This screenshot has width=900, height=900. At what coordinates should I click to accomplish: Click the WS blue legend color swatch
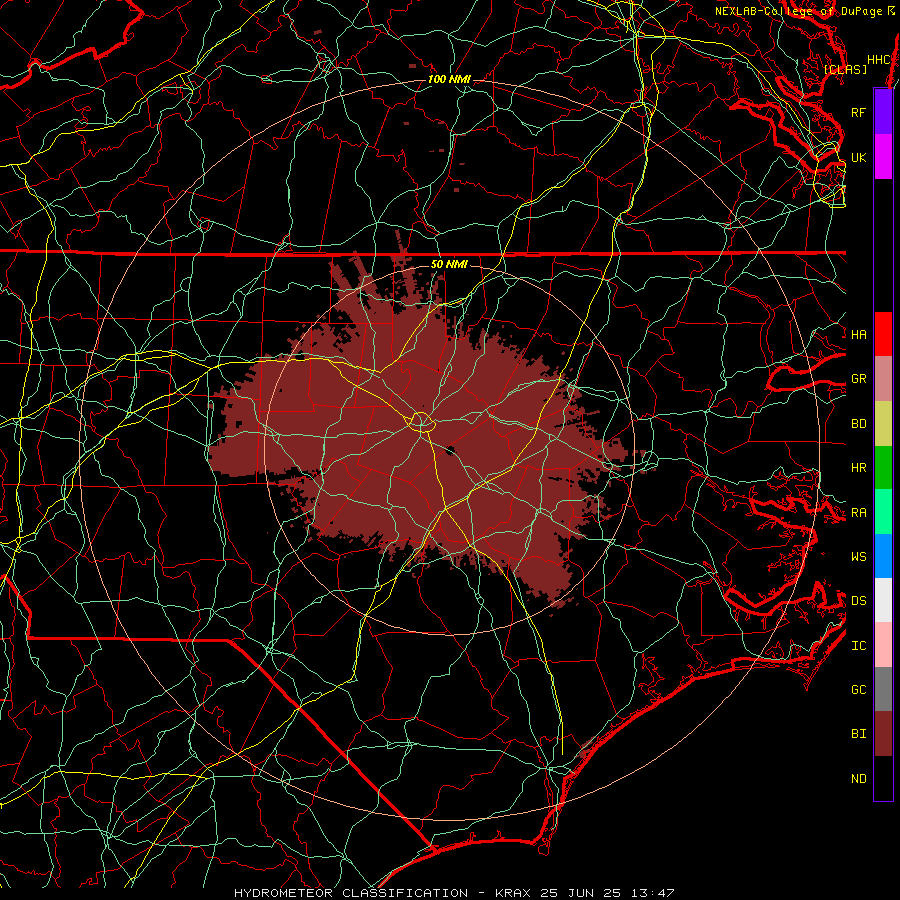883,556
